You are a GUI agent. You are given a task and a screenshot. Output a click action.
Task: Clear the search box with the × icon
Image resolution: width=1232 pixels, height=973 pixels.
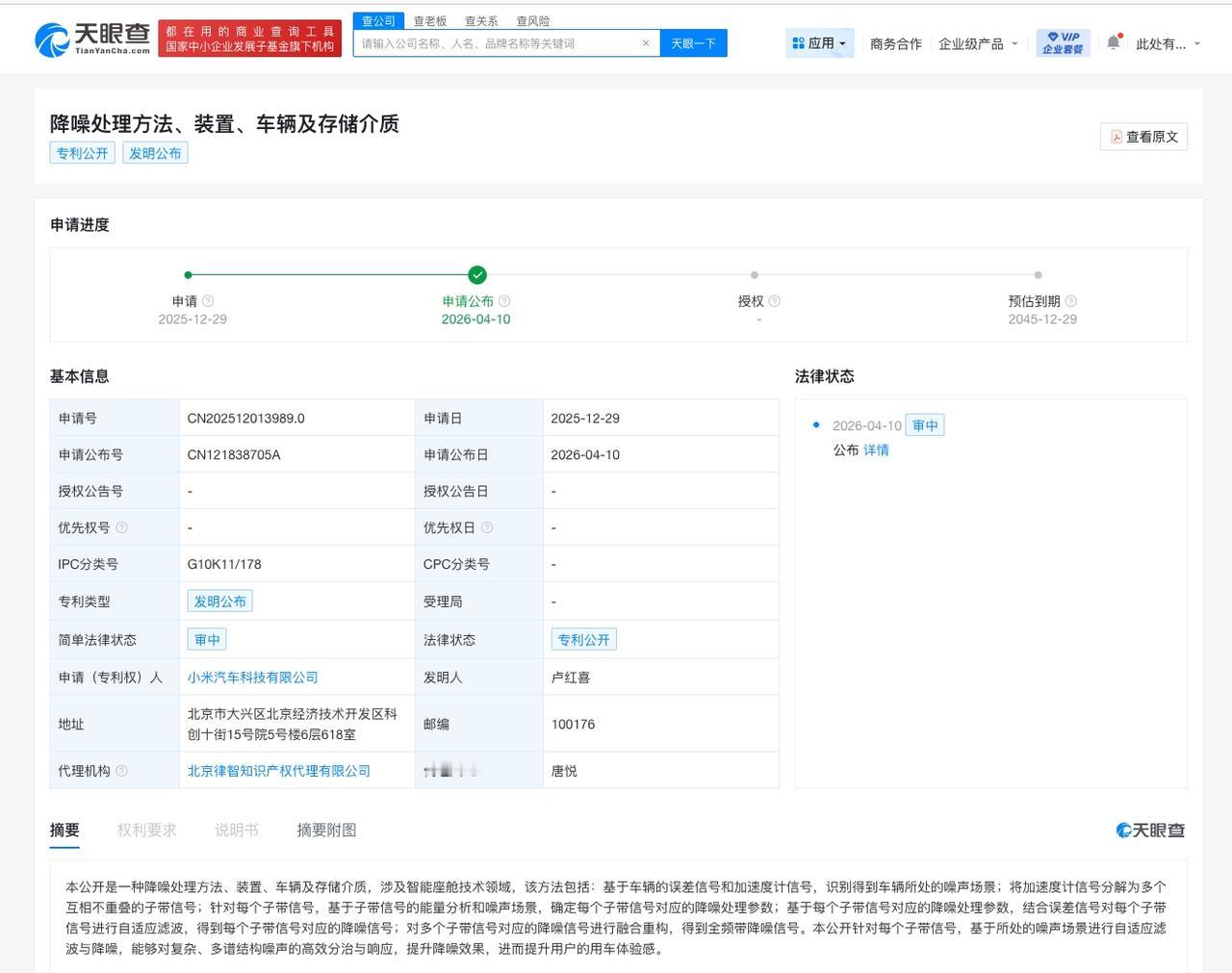tap(646, 42)
